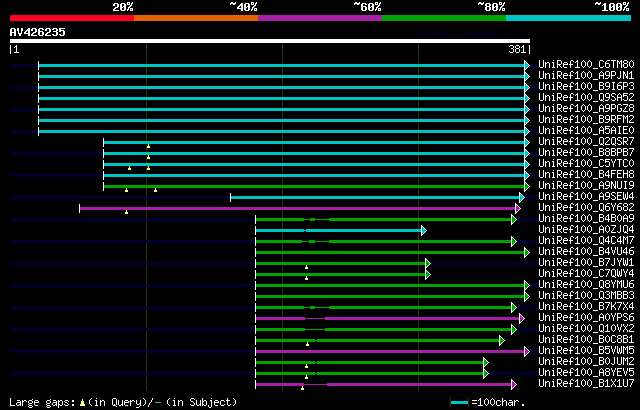Select label UniRef100_A9NUI9
The height and width of the screenshot is (410, 640).
[x=586, y=185]
